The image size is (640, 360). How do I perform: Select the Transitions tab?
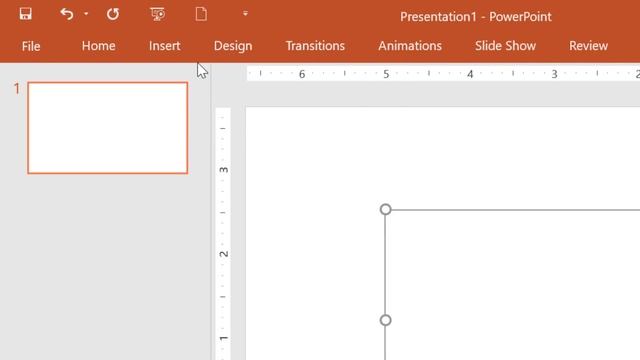pos(315,46)
